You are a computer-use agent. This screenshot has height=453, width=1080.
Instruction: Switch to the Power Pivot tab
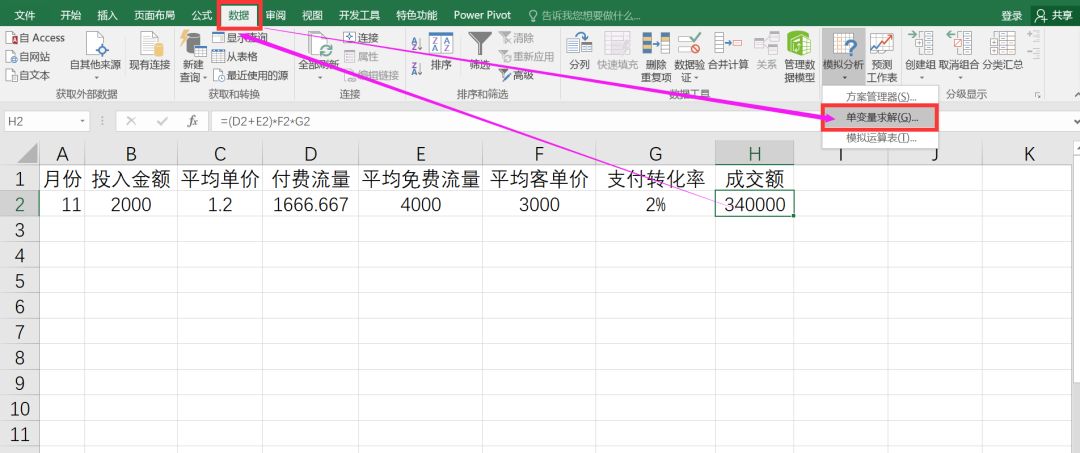[x=482, y=15]
